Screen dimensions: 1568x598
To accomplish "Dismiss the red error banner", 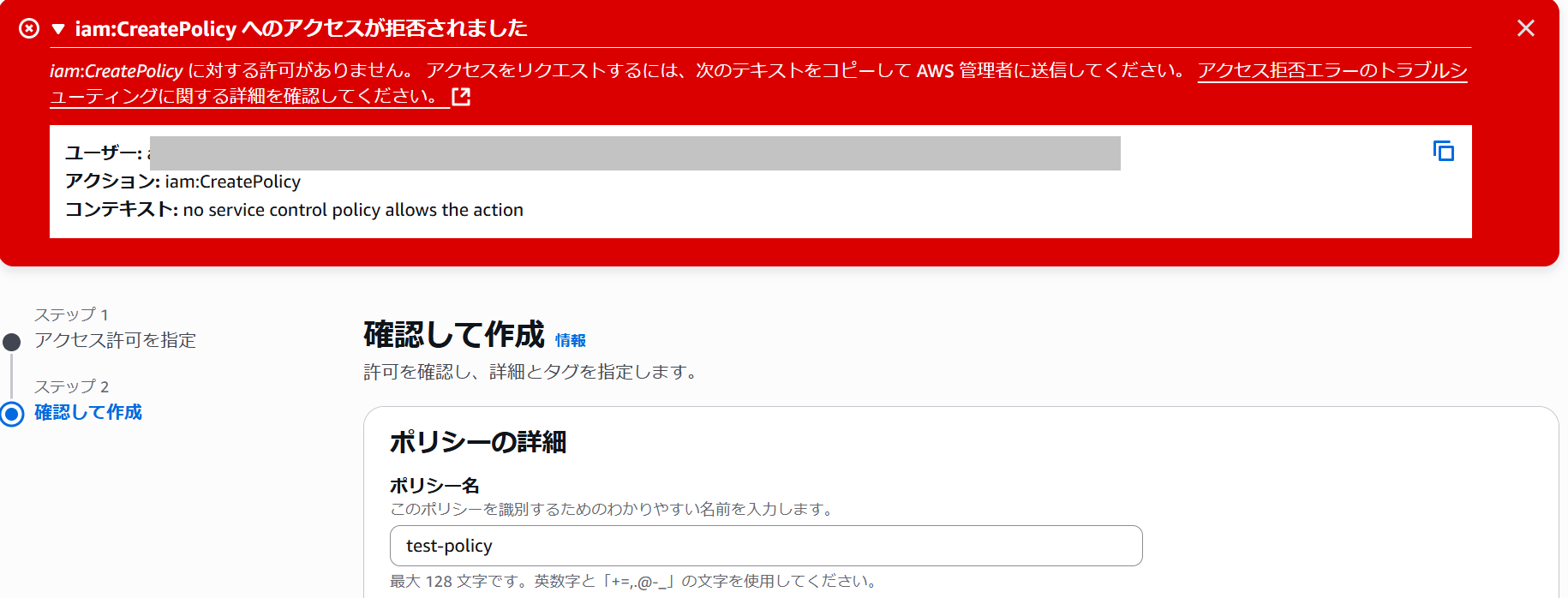I will 1525,28.
